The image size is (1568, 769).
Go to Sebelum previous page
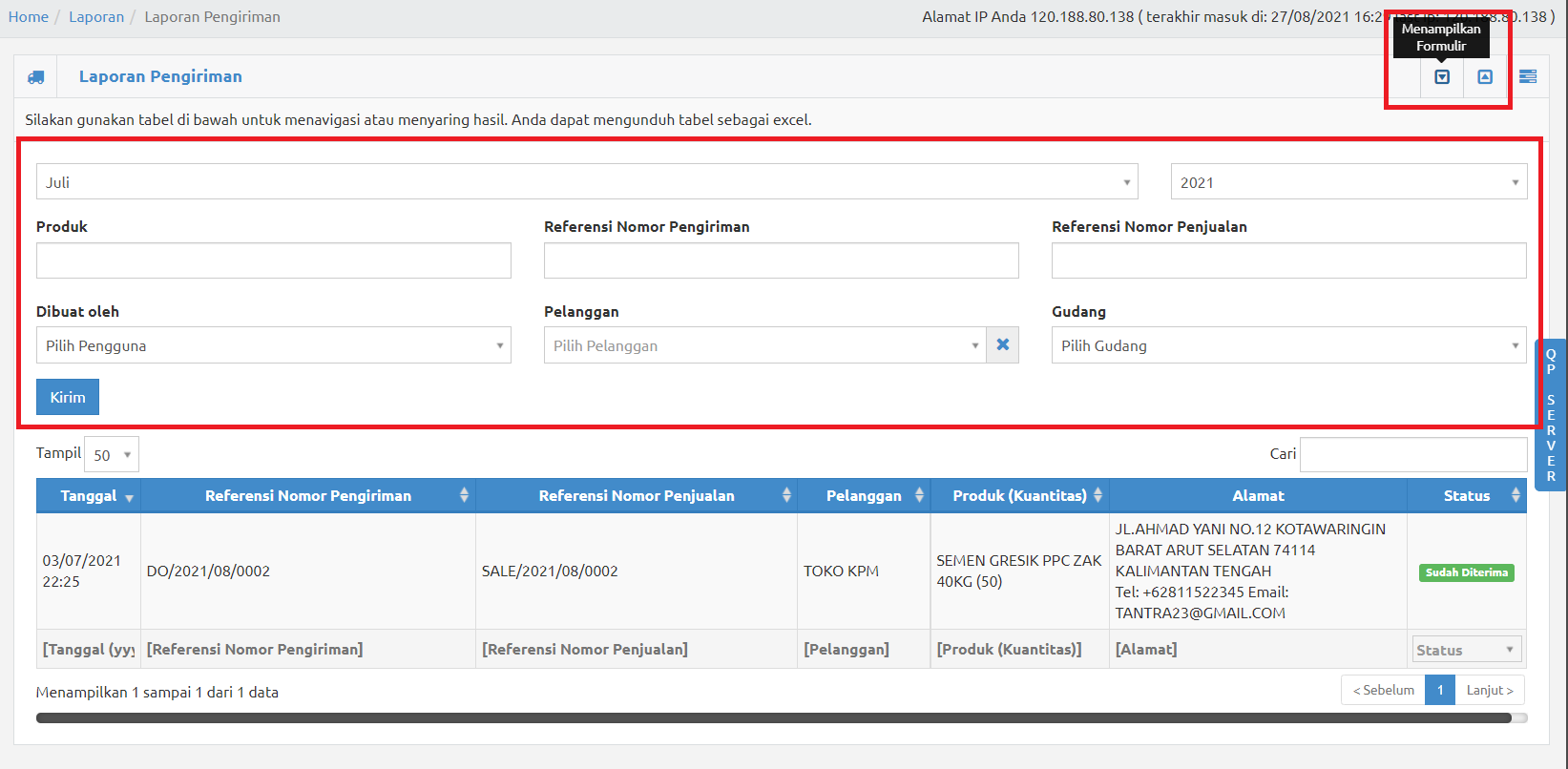pyautogui.click(x=1383, y=690)
